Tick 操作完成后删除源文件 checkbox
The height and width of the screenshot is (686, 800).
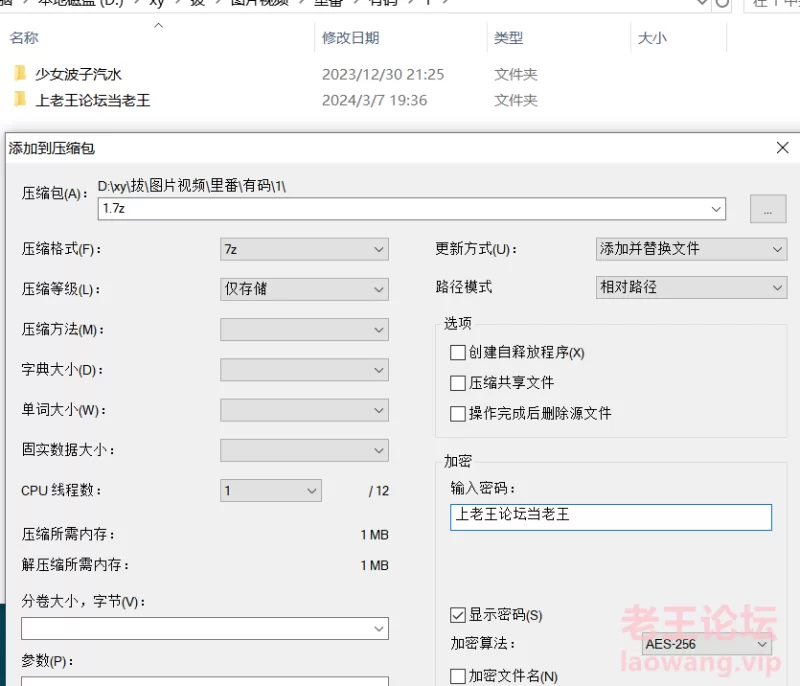pyautogui.click(x=458, y=414)
